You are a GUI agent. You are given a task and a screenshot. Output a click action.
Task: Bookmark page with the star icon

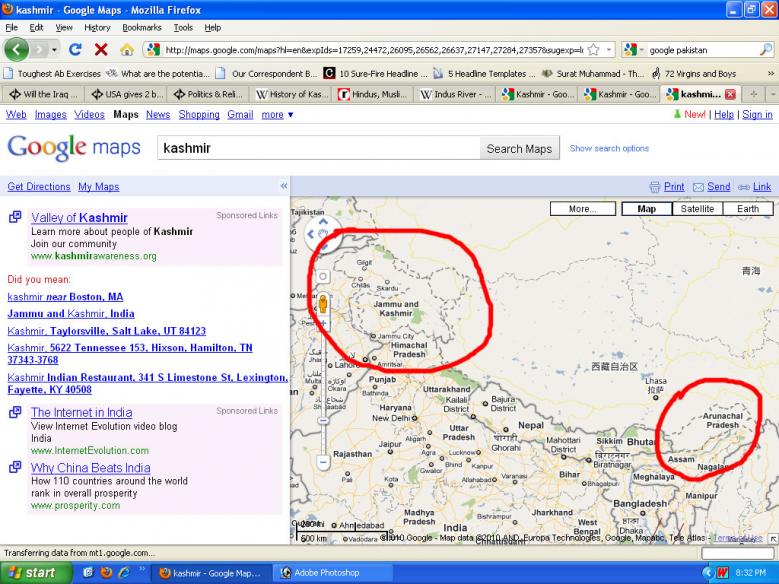coord(593,49)
